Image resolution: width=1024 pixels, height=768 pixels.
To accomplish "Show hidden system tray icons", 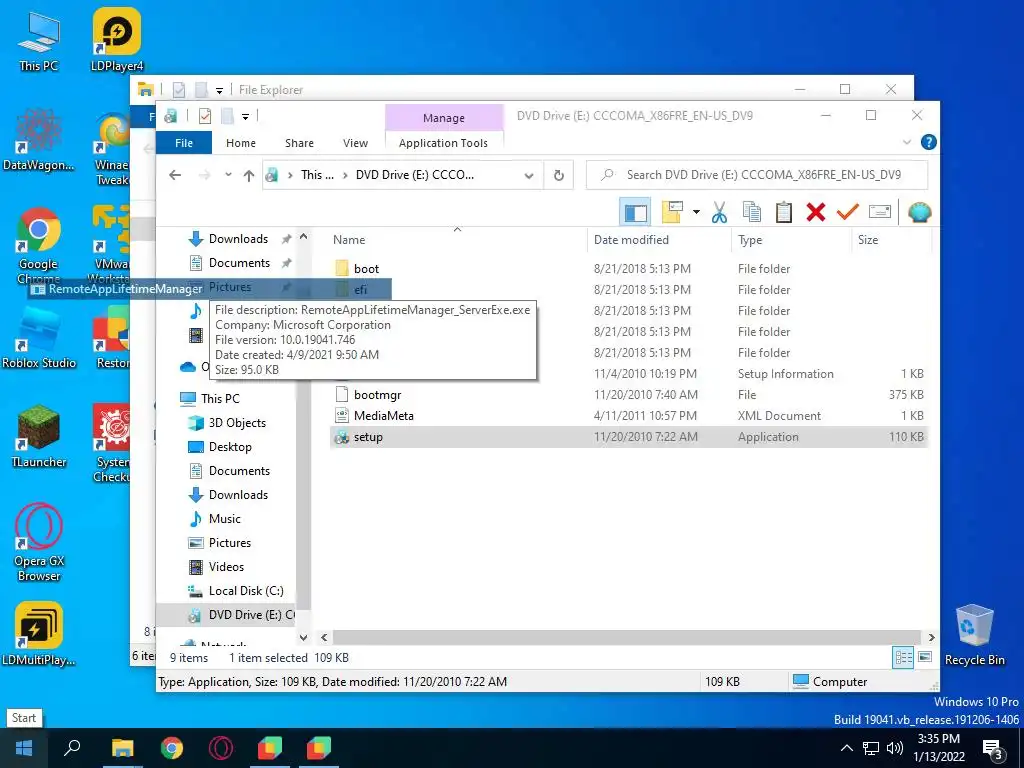I will 846,748.
